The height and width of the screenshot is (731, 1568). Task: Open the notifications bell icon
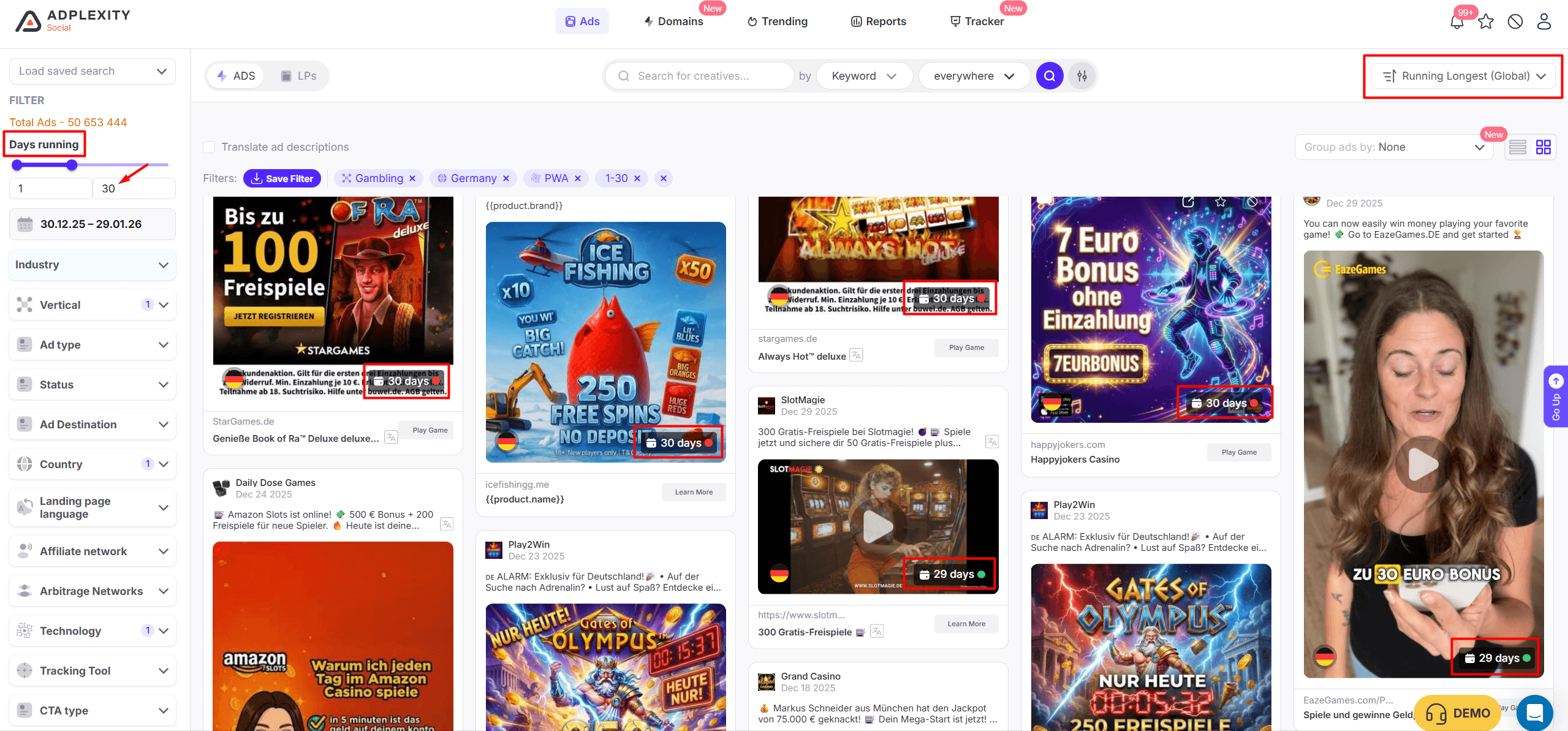(1456, 22)
